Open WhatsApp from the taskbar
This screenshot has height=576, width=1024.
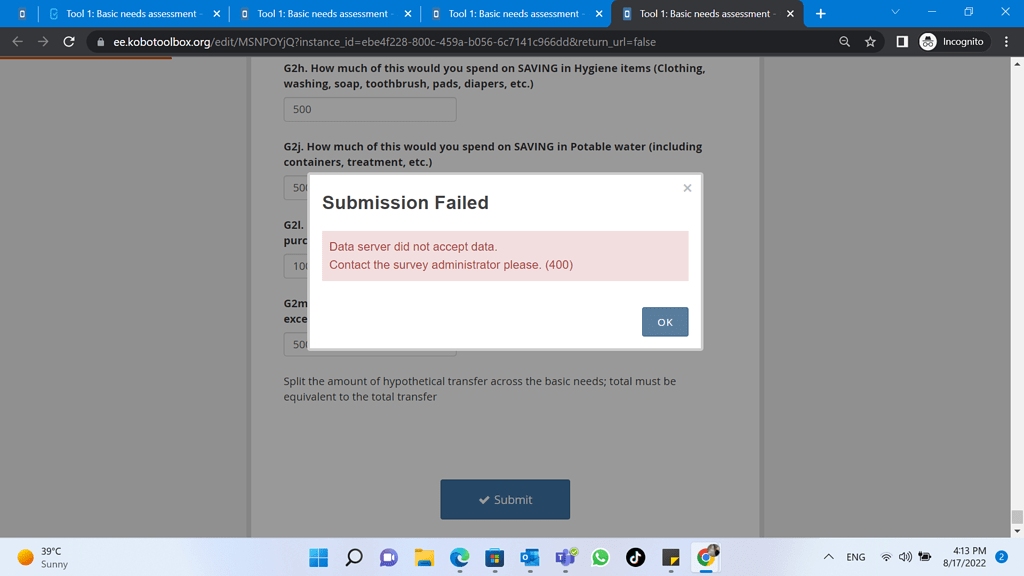(600, 557)
